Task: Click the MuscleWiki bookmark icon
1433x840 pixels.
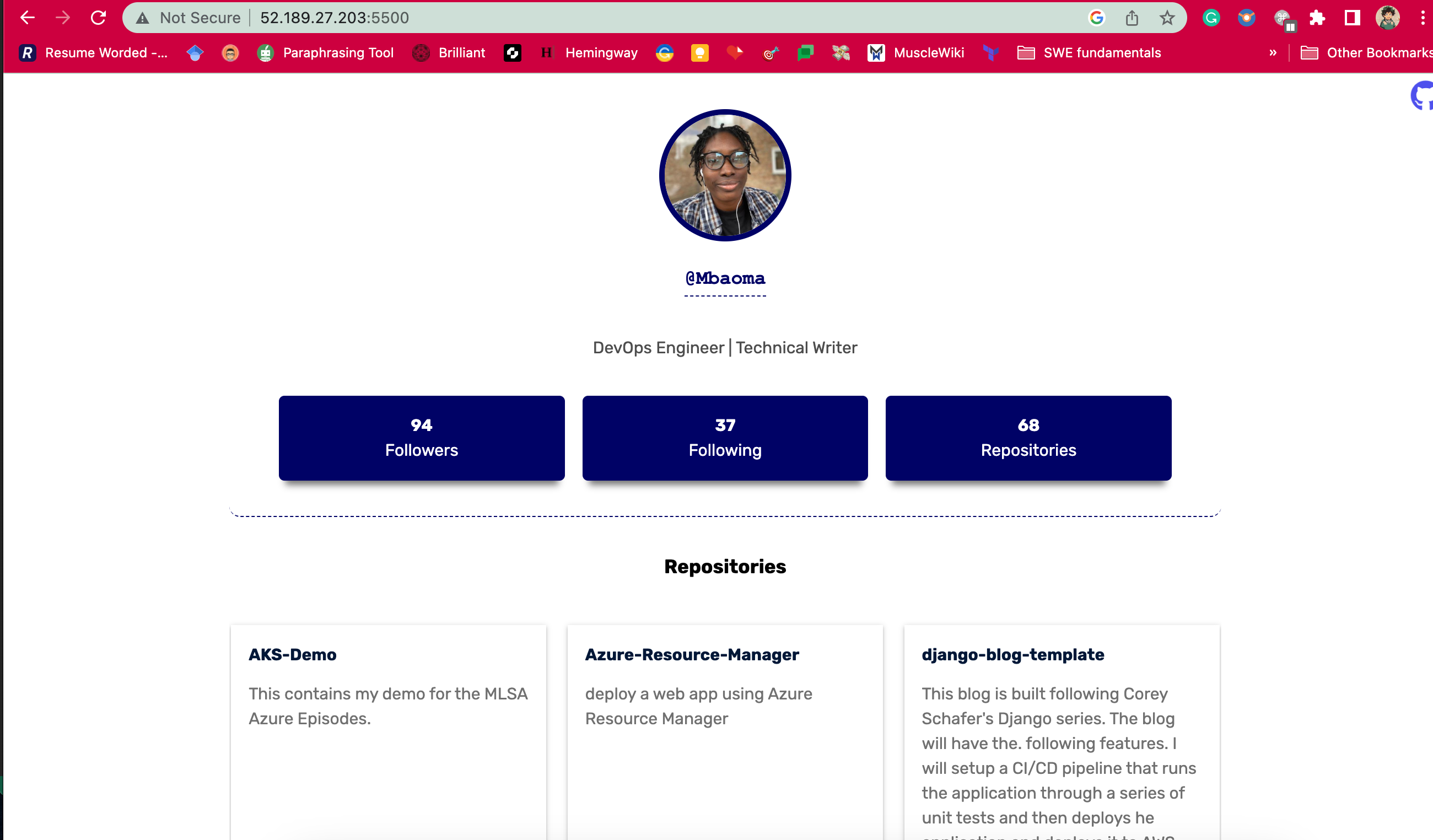Action: click(x=875, y=53)
